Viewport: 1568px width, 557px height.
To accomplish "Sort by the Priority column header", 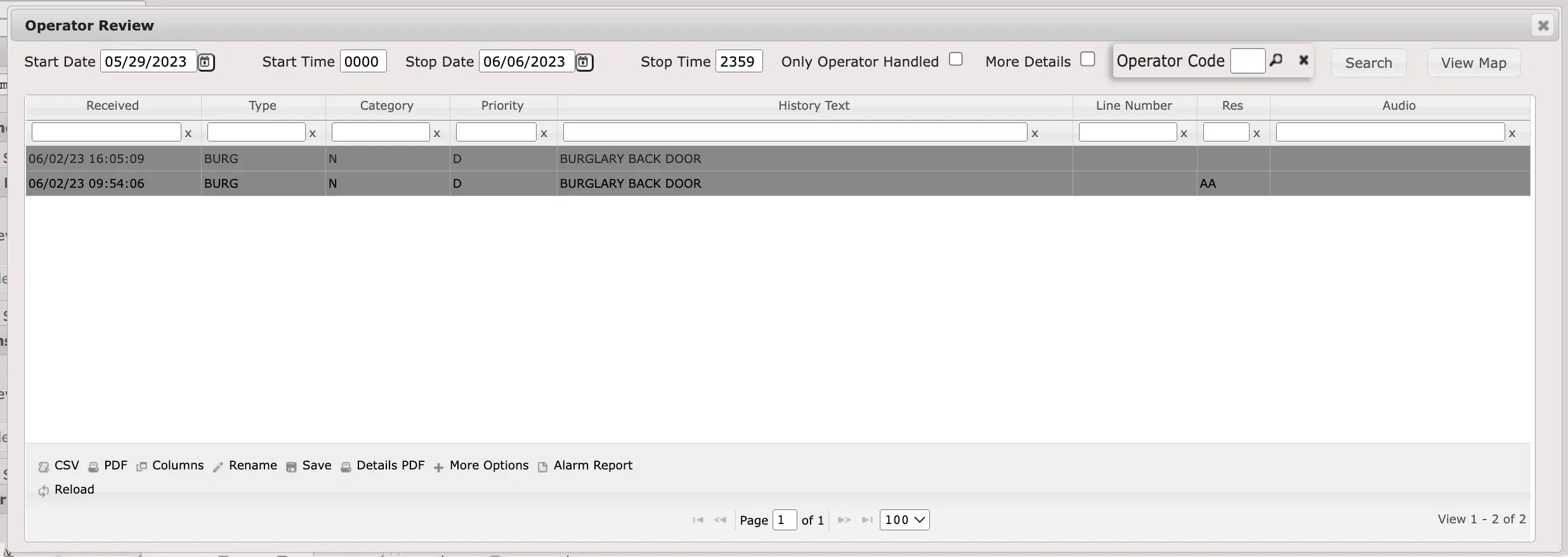I will pos(502,106).
